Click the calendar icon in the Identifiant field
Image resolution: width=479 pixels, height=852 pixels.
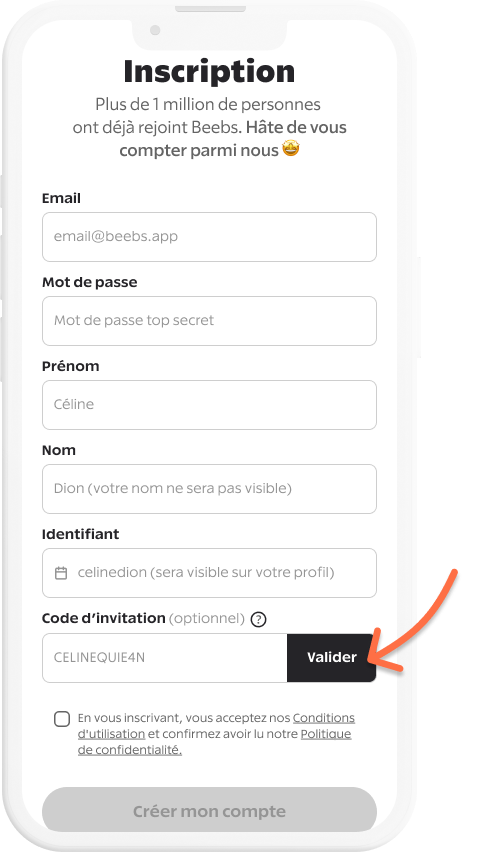click(x=61, y=573)
